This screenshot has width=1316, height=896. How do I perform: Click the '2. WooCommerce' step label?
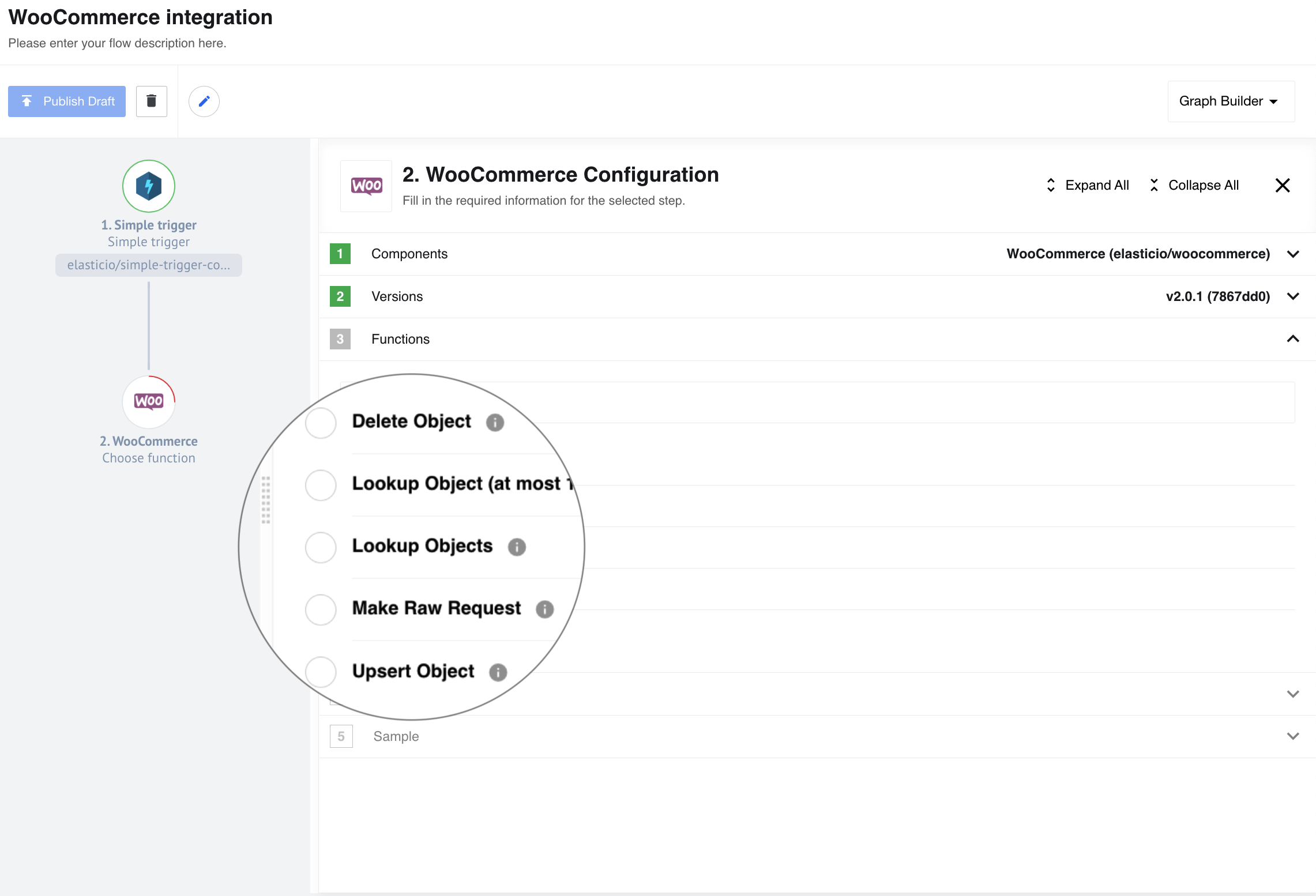click(x=149, y=441)
